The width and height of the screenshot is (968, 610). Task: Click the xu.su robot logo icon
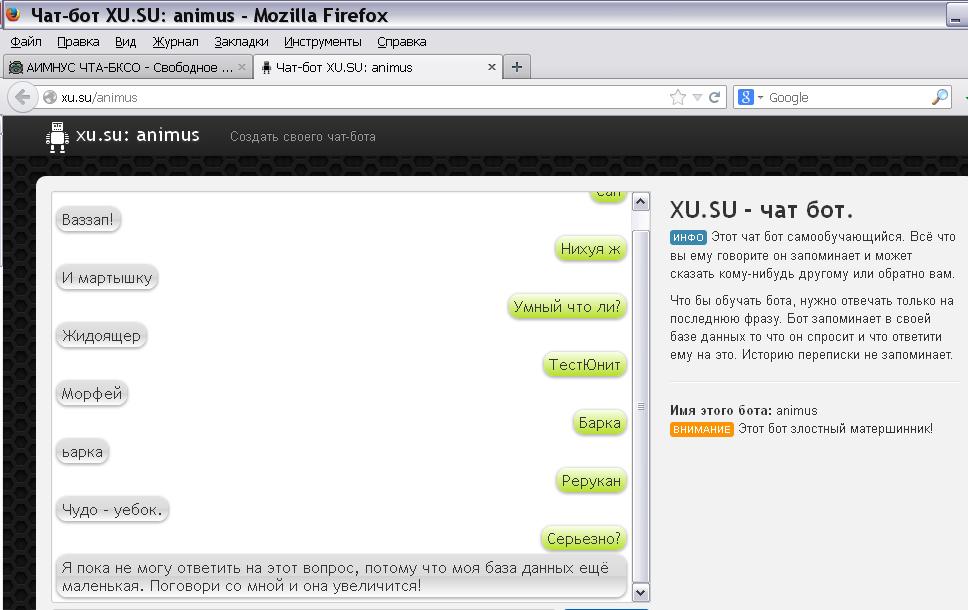tap(57, 136)
